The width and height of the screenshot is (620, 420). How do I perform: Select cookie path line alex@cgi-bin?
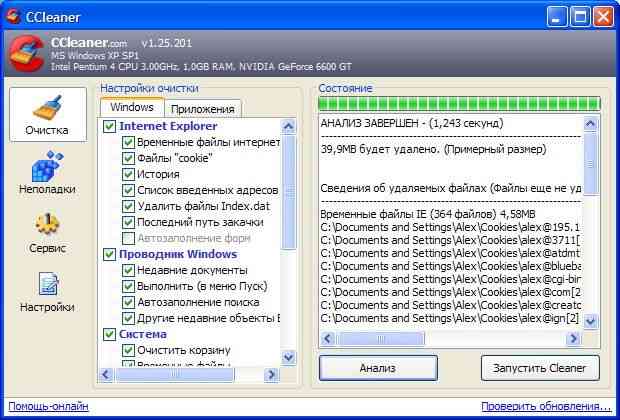pos(450,279)
